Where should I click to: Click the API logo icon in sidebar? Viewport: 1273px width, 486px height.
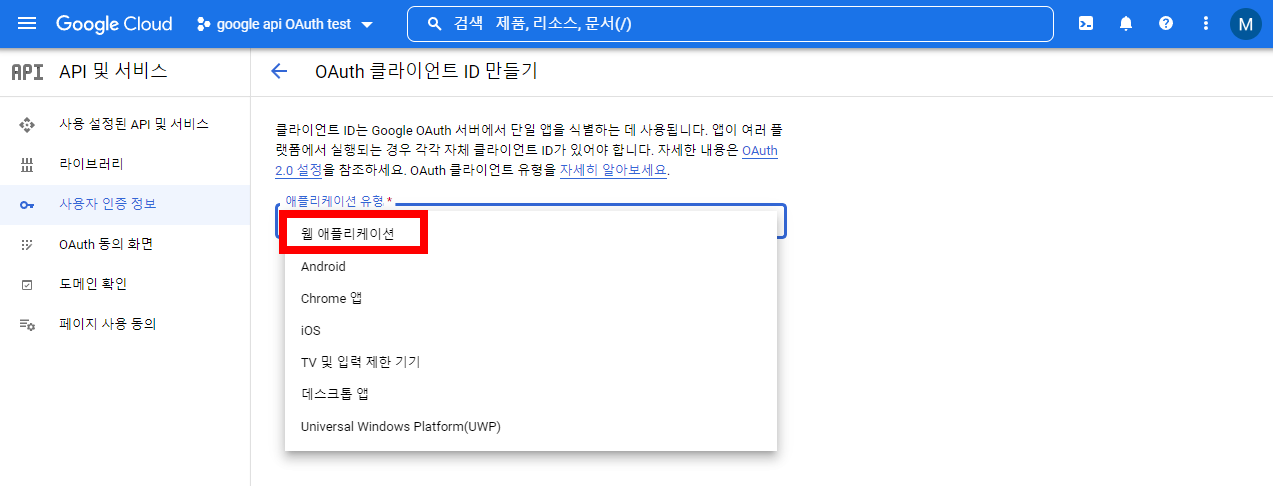27,72
